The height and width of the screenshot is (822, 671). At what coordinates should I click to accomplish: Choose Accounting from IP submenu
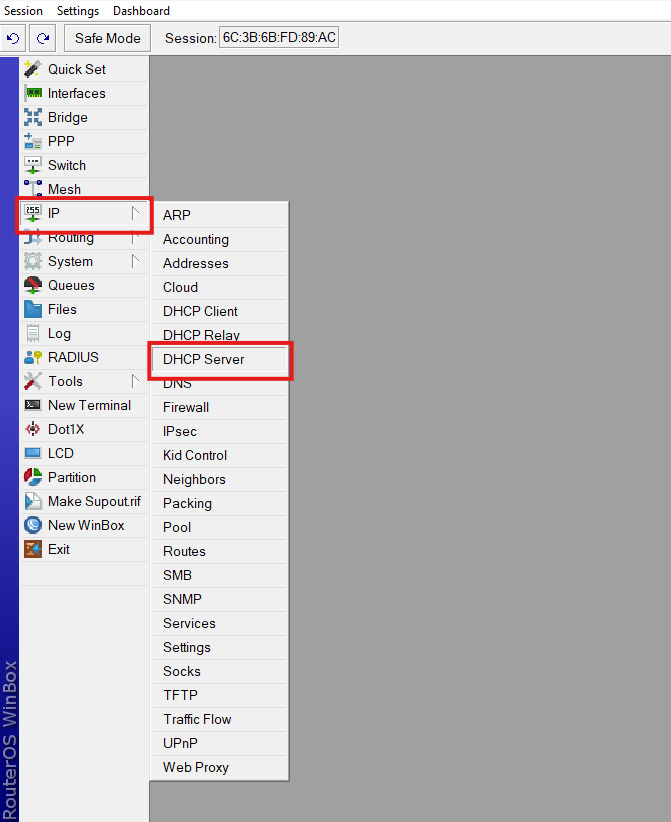[x=220, y=240]
